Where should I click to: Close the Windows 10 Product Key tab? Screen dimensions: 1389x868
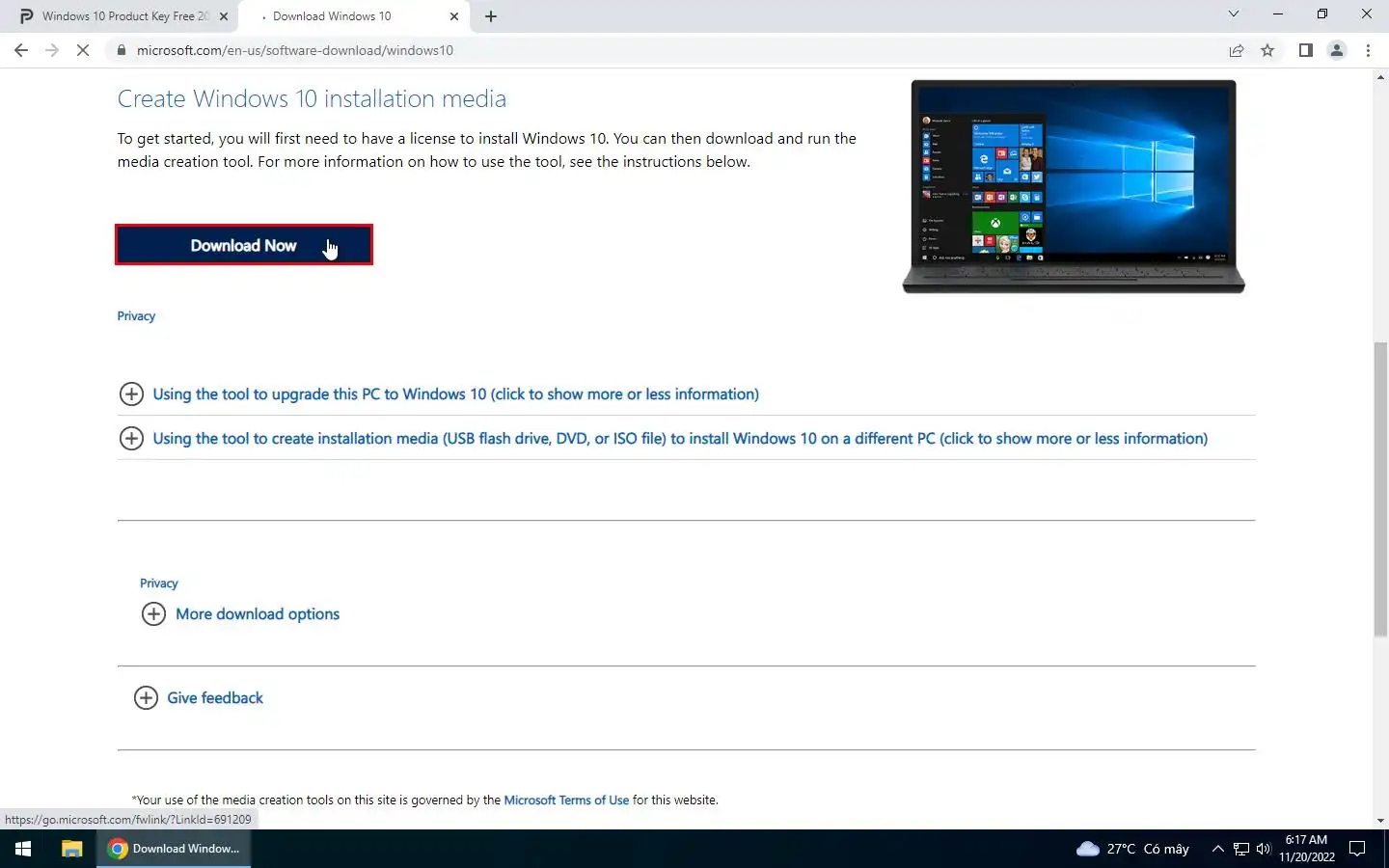click(x=224, y=16)
